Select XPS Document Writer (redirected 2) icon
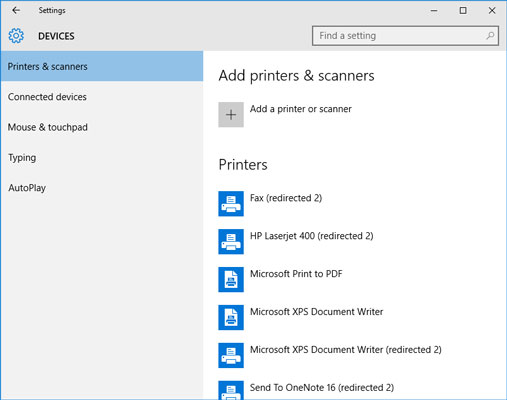This screenshot has height=400, width=507. tap(231, 356)
